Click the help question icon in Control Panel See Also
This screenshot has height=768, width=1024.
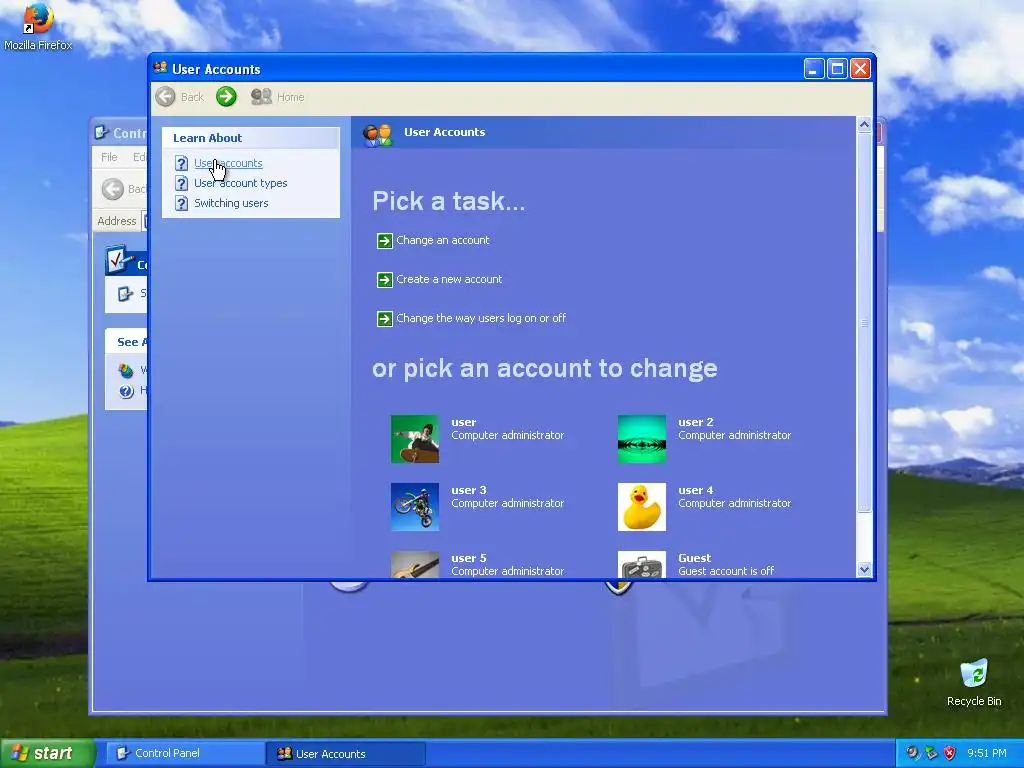[126, 391]
